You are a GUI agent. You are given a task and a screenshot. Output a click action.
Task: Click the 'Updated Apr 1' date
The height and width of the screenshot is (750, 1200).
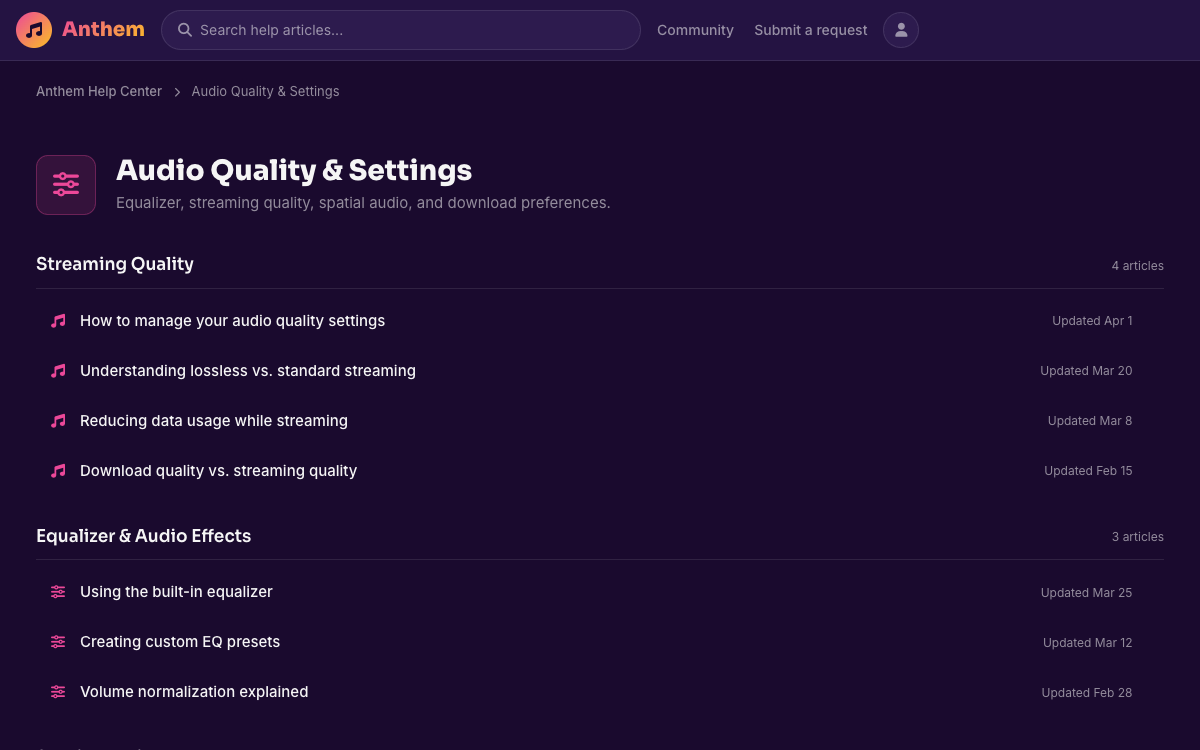click(x=1092, y=321)
